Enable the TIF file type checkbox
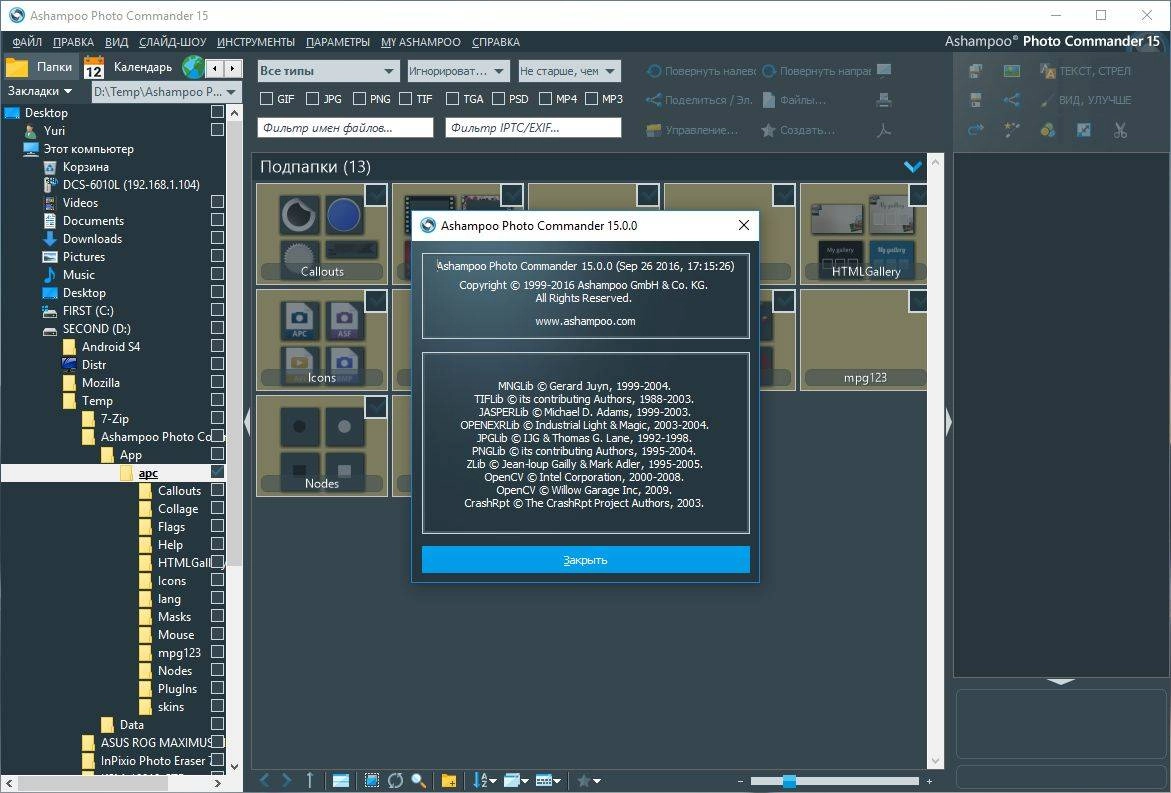Viewport: 1171px width, 793px height. point(406,99)
